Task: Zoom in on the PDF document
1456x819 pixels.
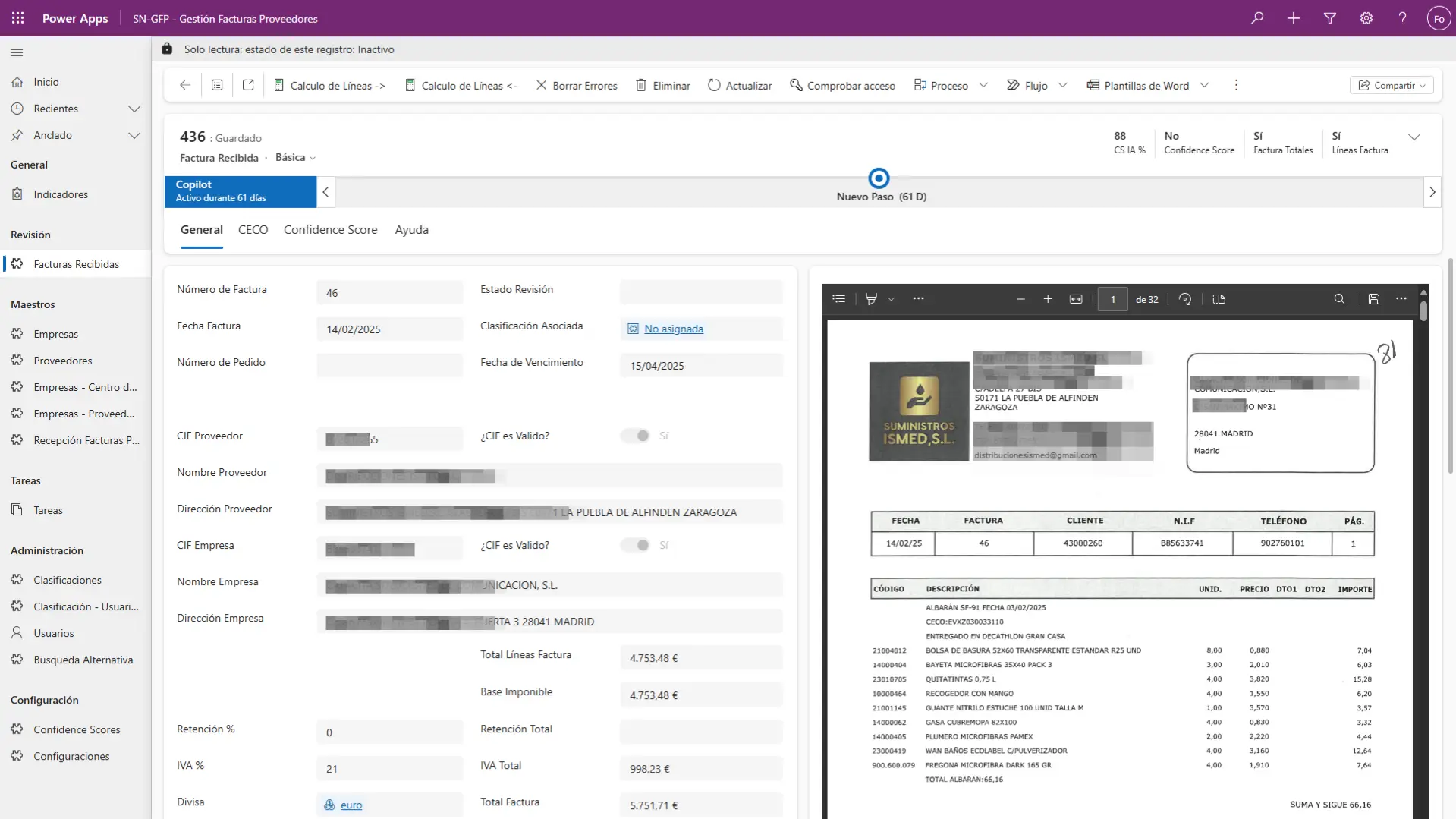Action: pos(1048,299)
